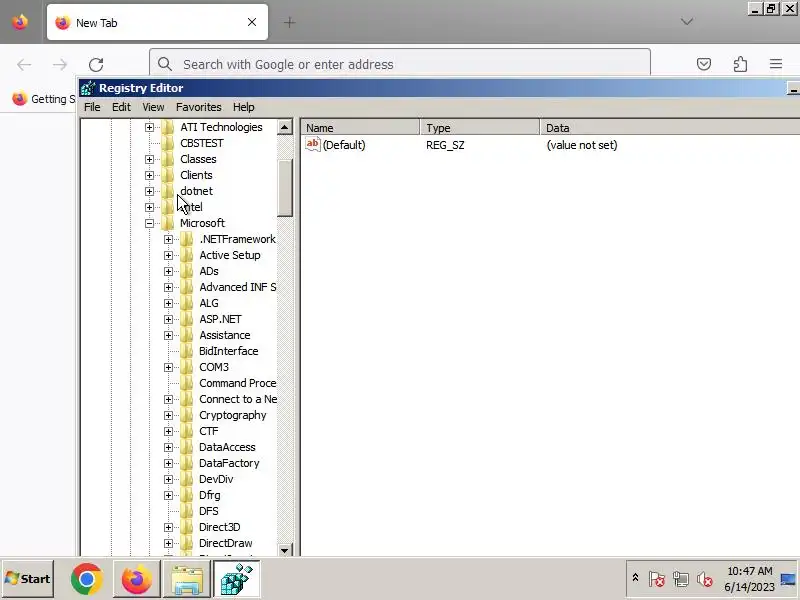Select the DataAccess folder icon
The width and height of the screenshot is (800, 600).
[x=187, y=447]
